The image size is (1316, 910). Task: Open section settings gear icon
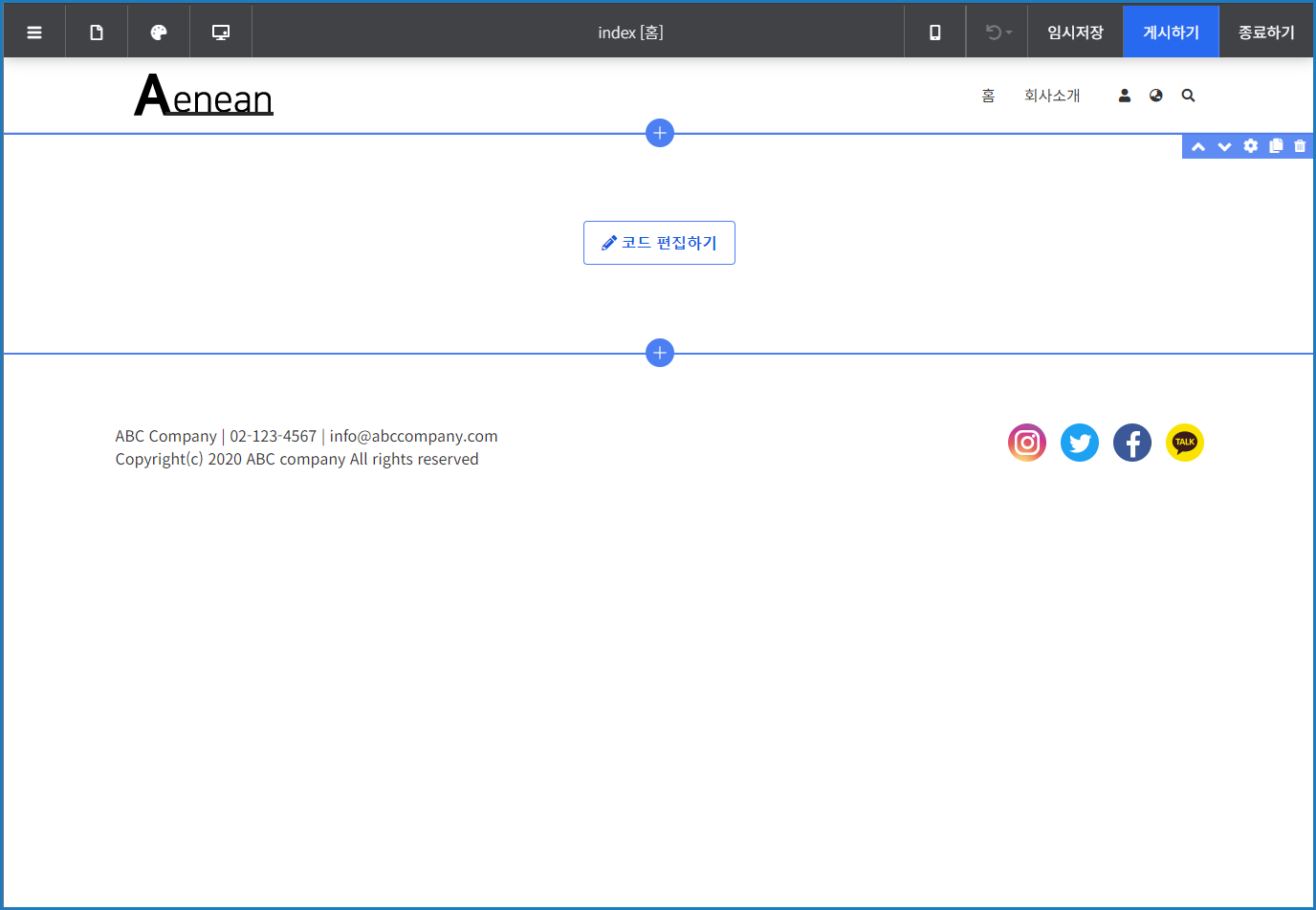coord(1250,146)
